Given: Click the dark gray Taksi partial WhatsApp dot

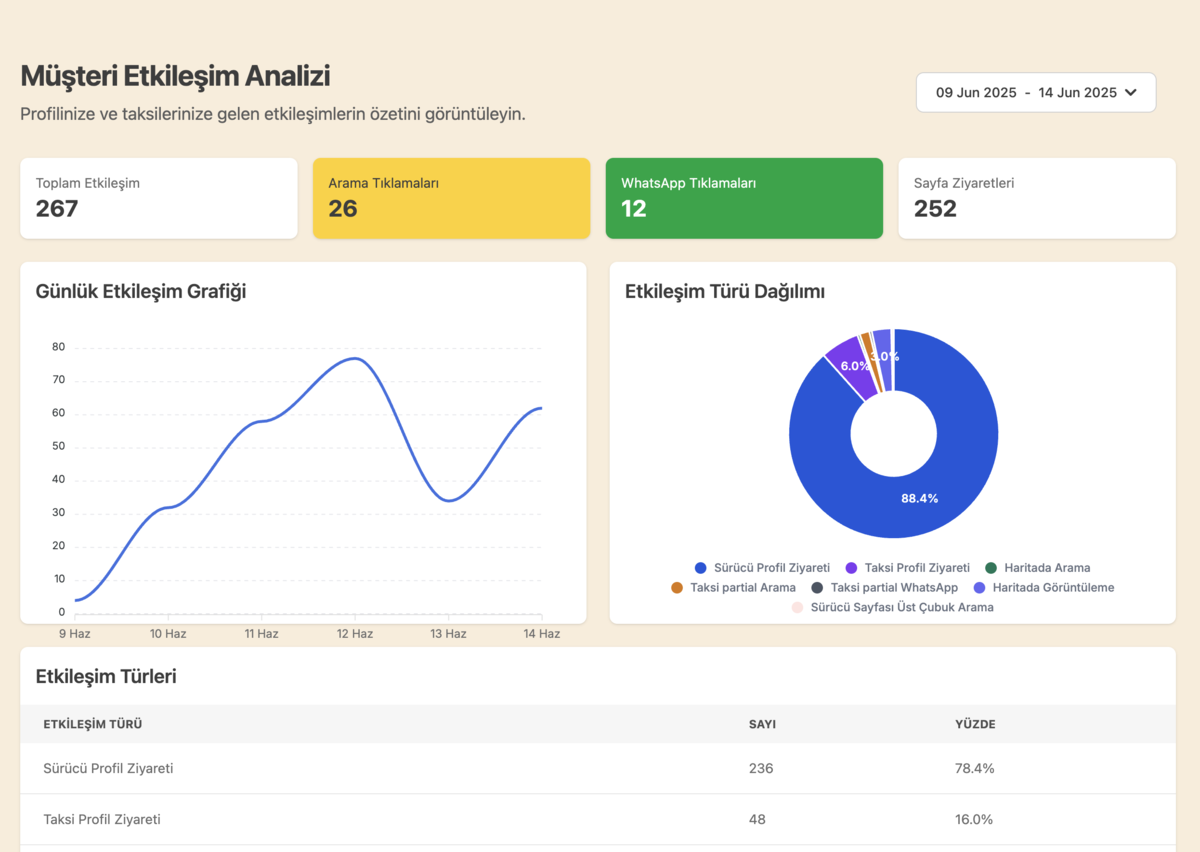Looking at the screenshot, I should [x=817, y=588].
